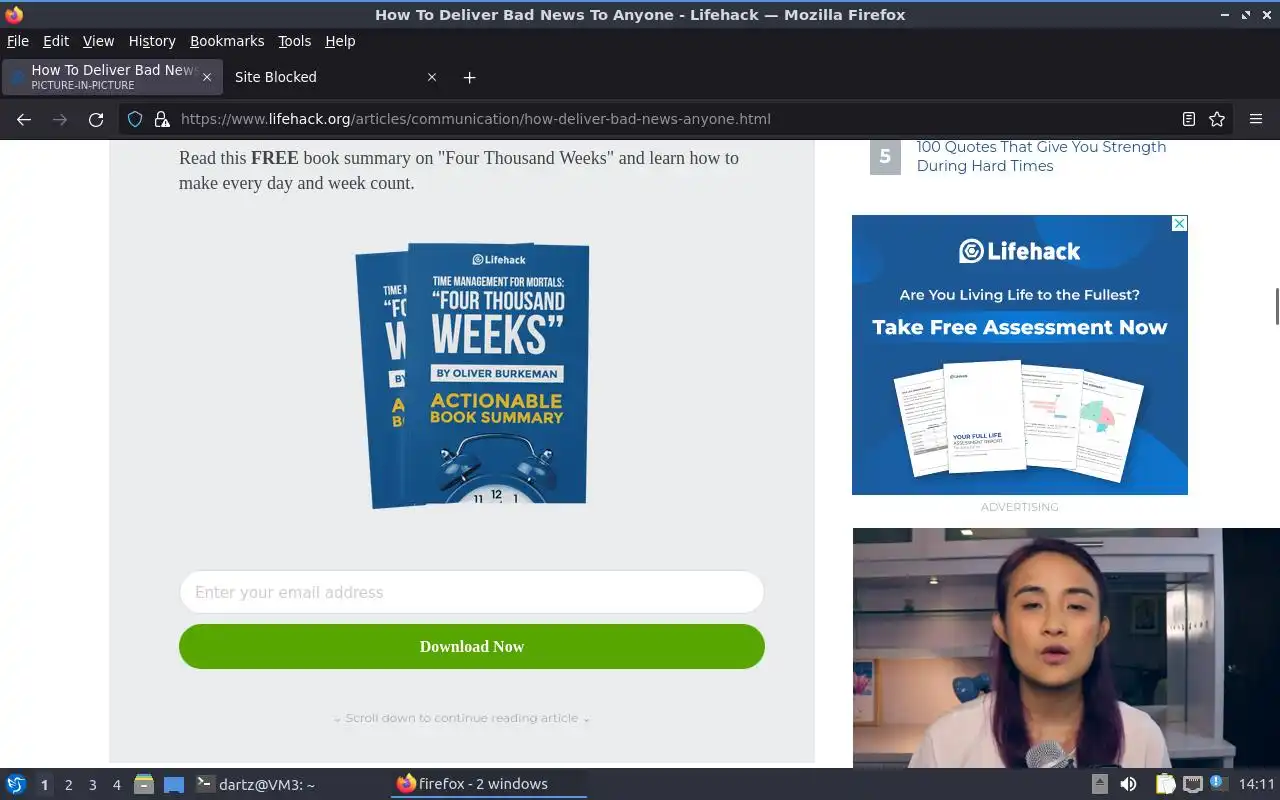Viewport: 1280px width, 800px height.
Task: Open the update notification tray icon
Action: click(x=1217, y=782)
